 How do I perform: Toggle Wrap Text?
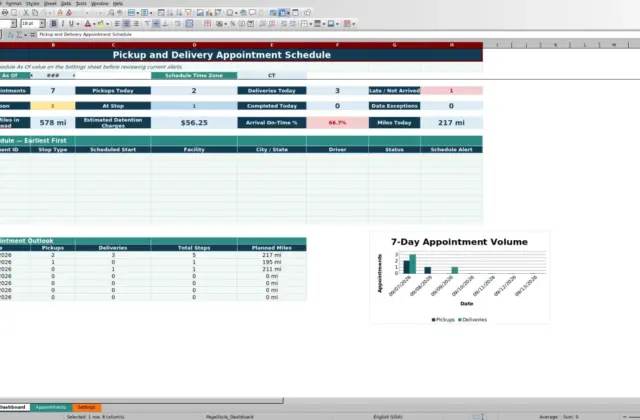point(177,24)
